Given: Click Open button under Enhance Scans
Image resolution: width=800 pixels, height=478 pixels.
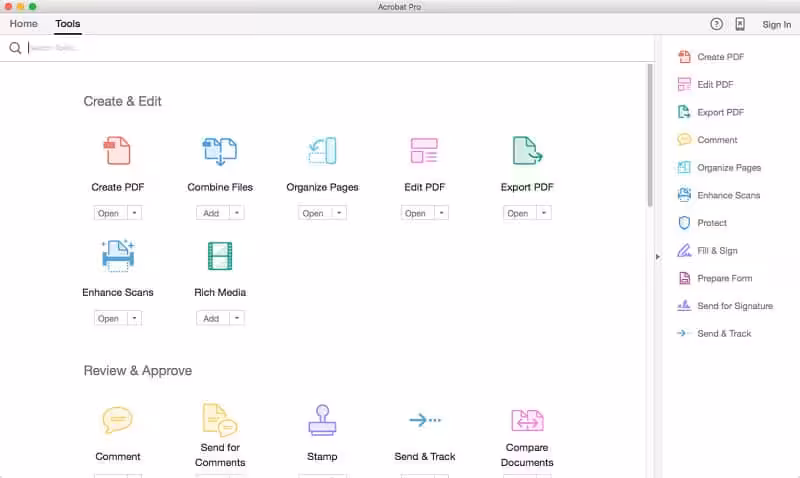Looking at the screenshot, I should (110, 318).
